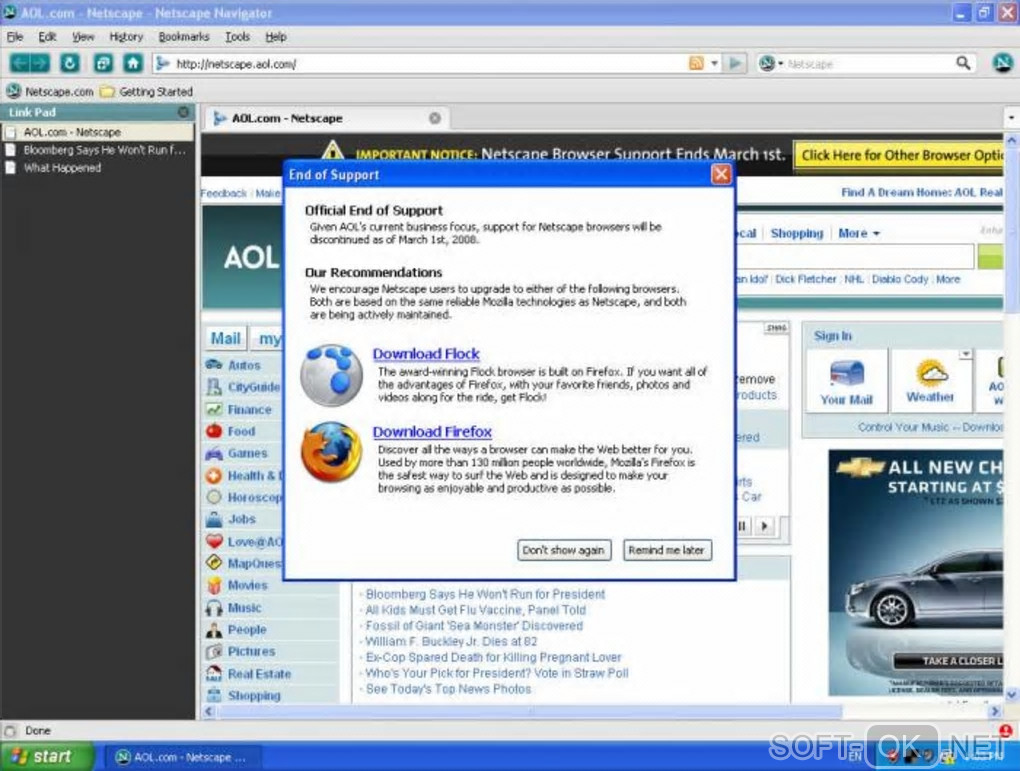Click the RSS feed icon in address bar
This screenshot has width=1020, height=771.
point(696,63)
